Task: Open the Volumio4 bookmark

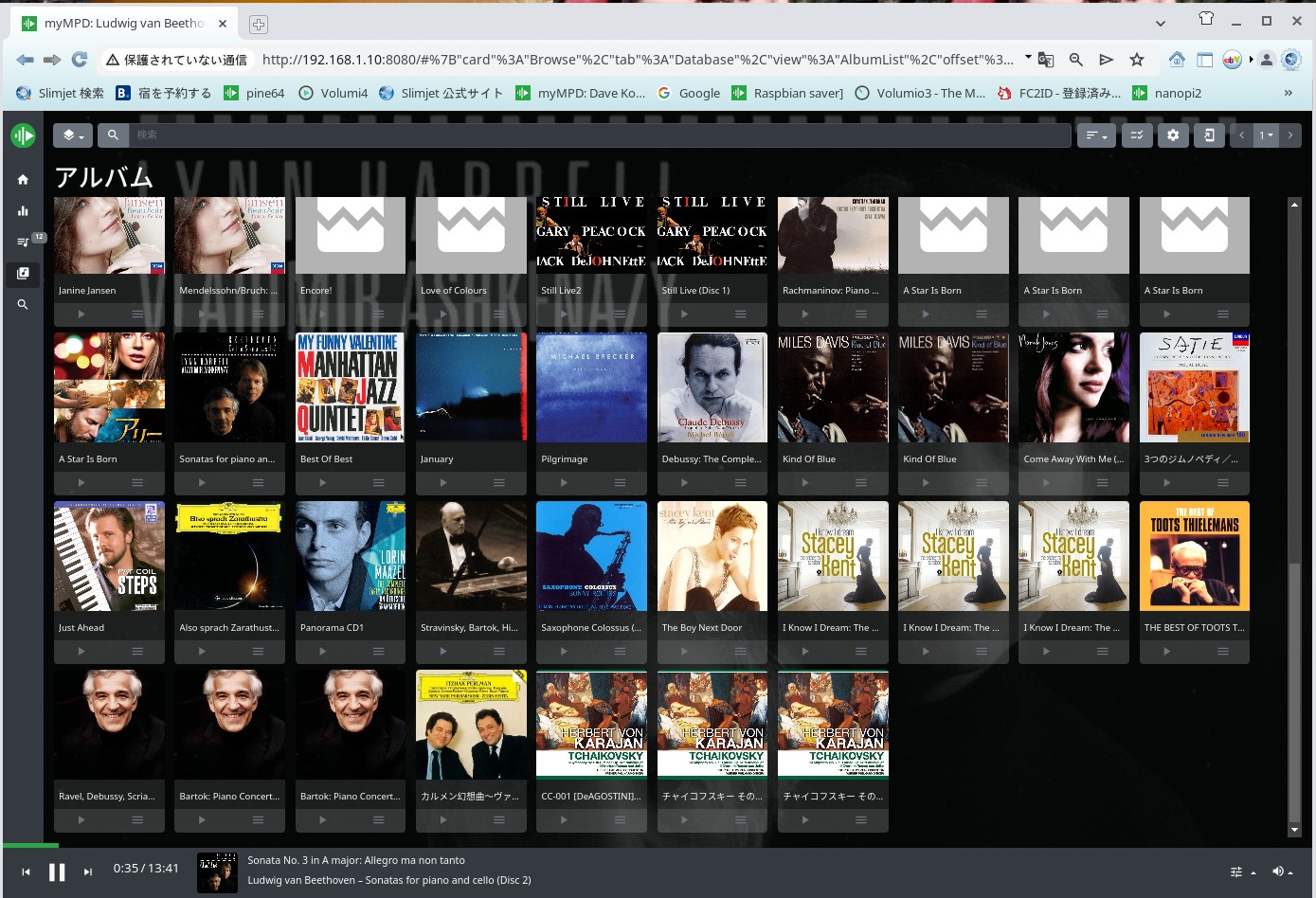Action: point(333,93)
